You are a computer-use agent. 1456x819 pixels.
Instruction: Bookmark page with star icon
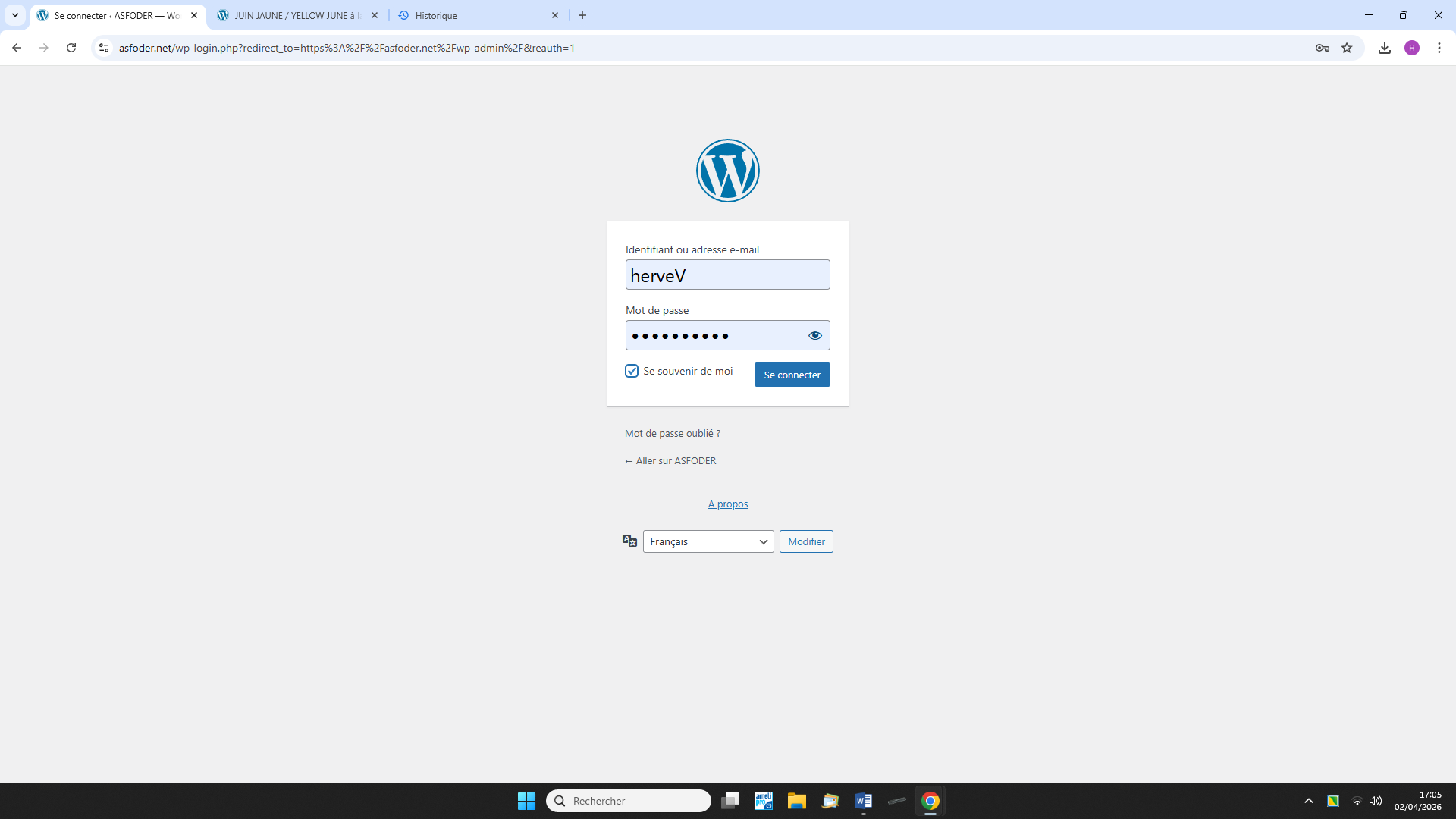click(x=1346, y=48)
